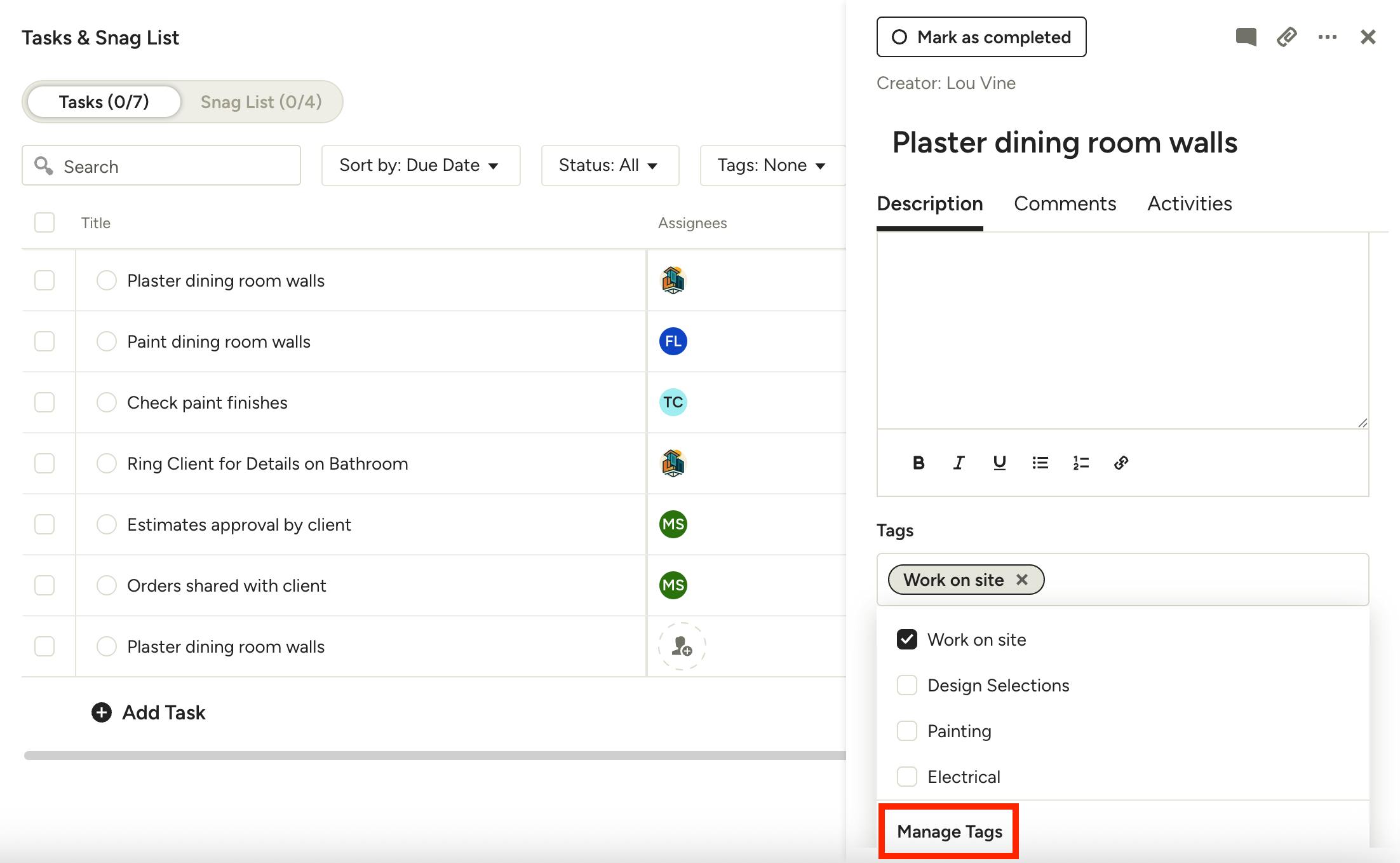Insert a numbered list
1400x863 pixels.
(x=1080, y=463)
